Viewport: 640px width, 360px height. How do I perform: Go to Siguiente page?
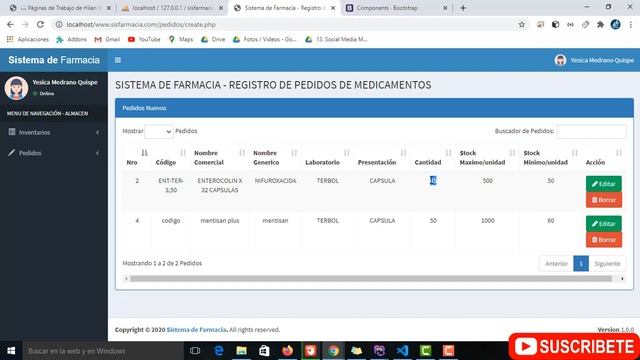[x=607, y=264]
